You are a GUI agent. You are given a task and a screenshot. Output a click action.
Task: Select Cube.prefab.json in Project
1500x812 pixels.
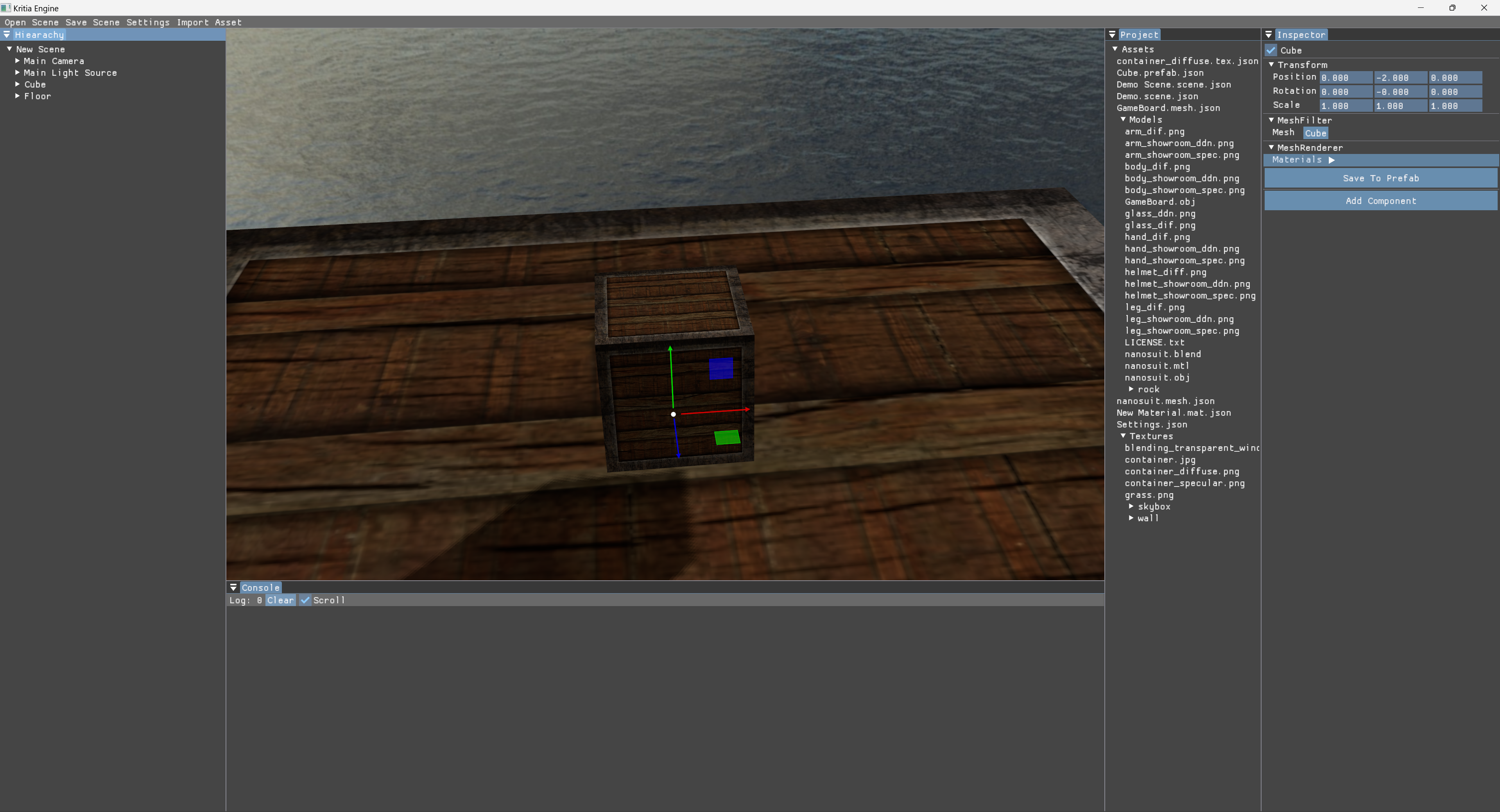tap(1159, 73)
